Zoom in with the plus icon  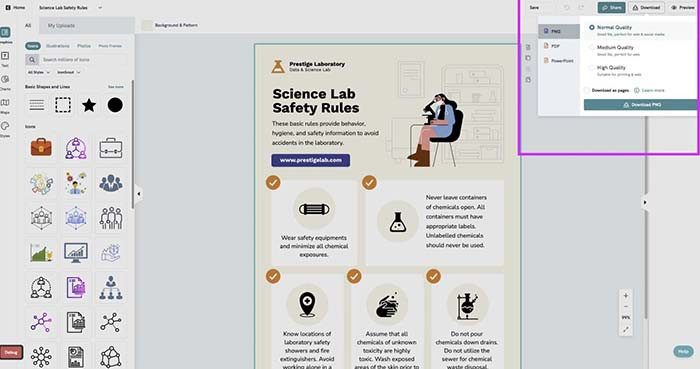pyautogui.click(x=625, y=295)
